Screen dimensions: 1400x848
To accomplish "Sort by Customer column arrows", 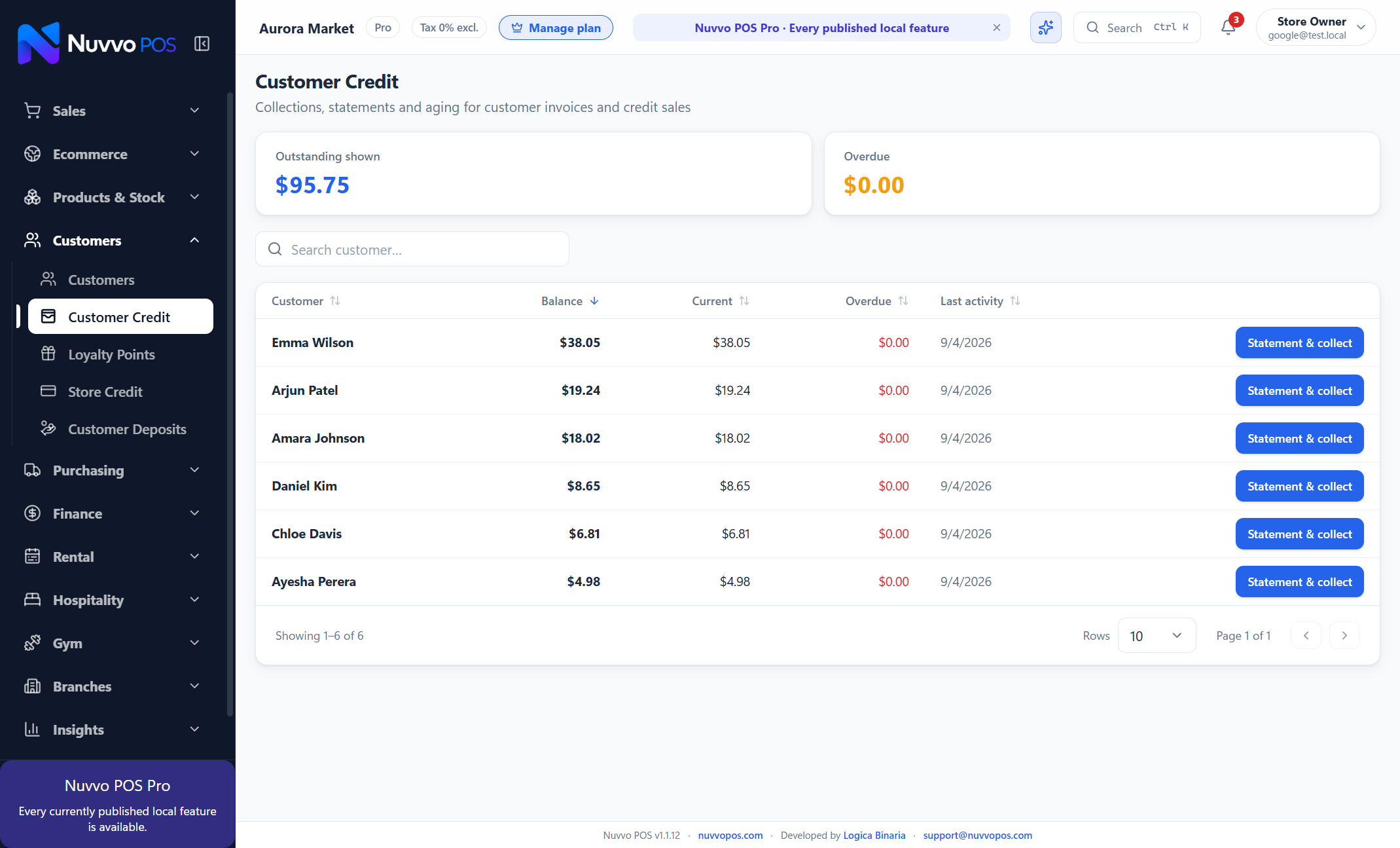I will tap(335, 301).
